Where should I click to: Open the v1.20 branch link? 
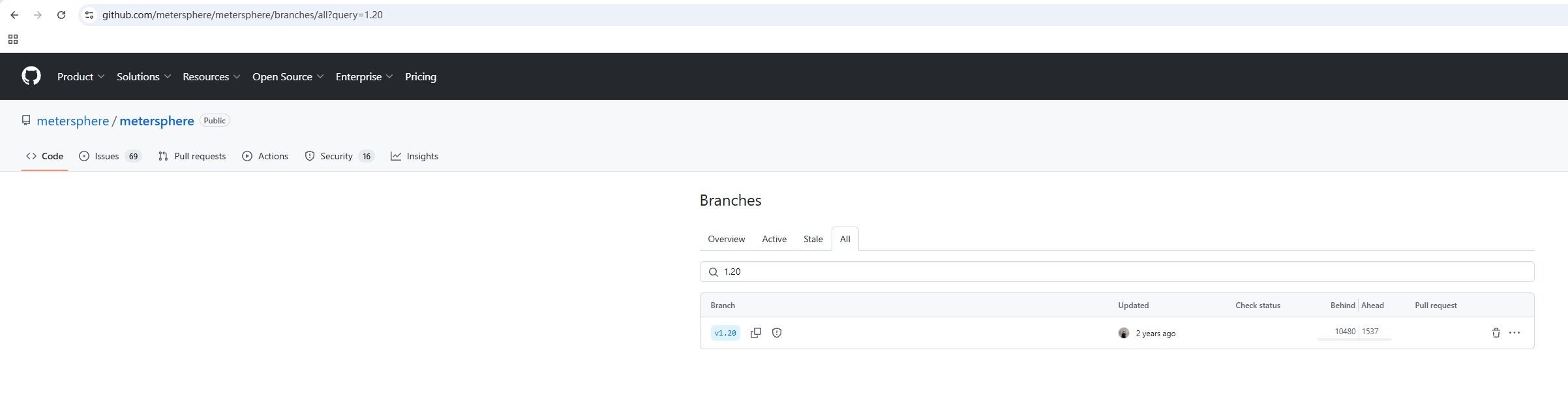click(725, 333)
